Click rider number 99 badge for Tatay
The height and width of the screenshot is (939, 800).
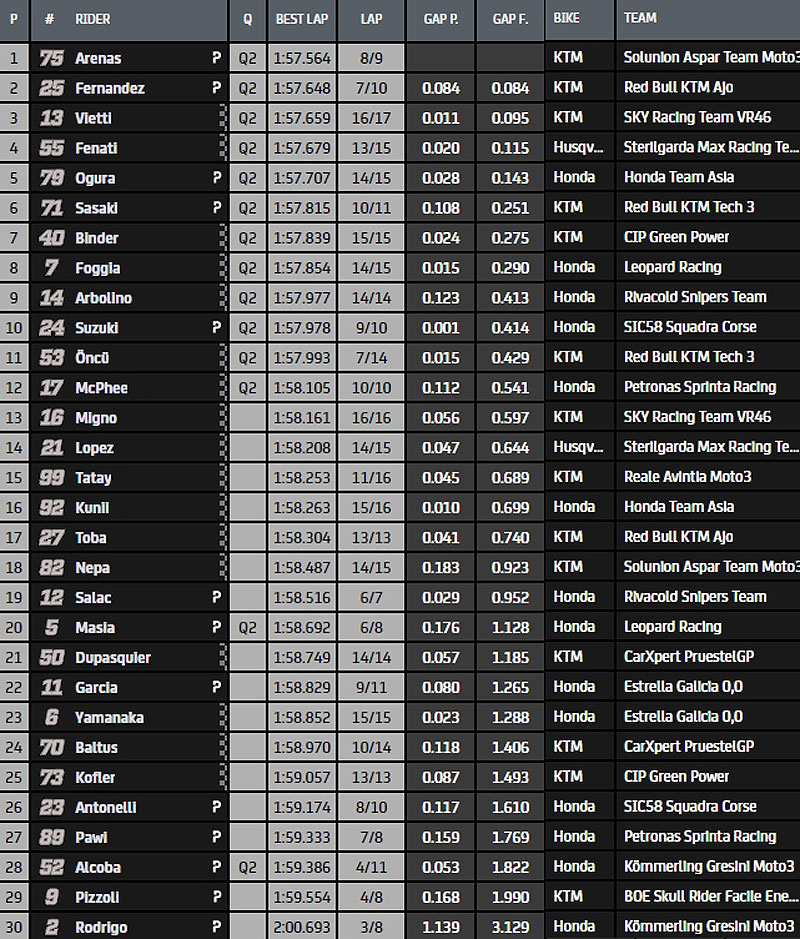tap(51, 478)
